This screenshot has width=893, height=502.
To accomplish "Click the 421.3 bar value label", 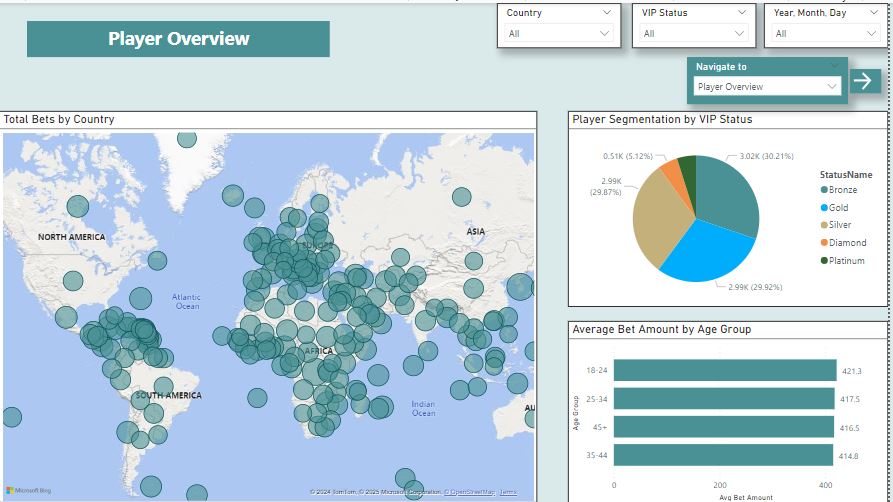I will [x=851, y=371].
